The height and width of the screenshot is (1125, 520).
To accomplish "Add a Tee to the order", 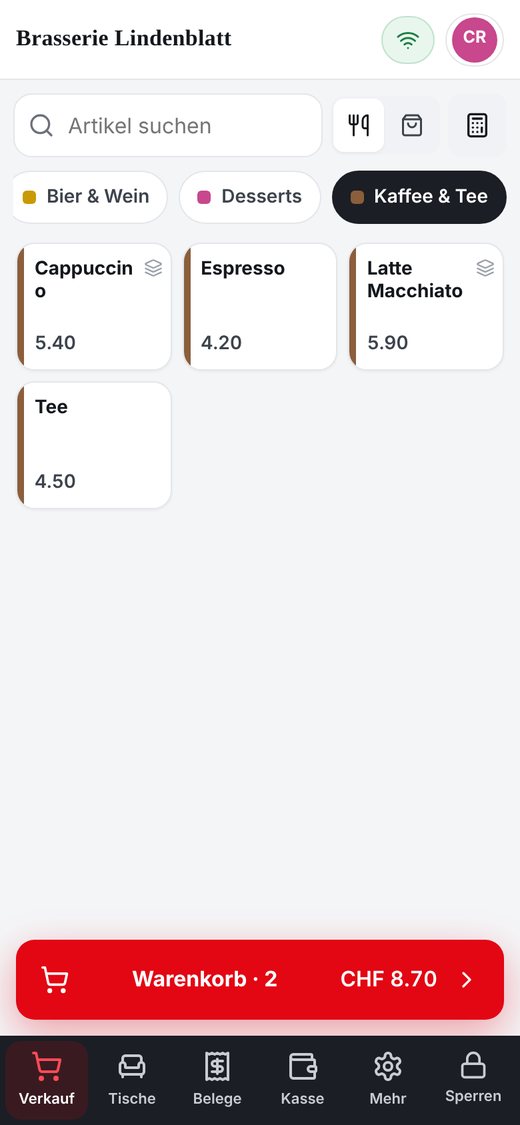I will 94,446.
